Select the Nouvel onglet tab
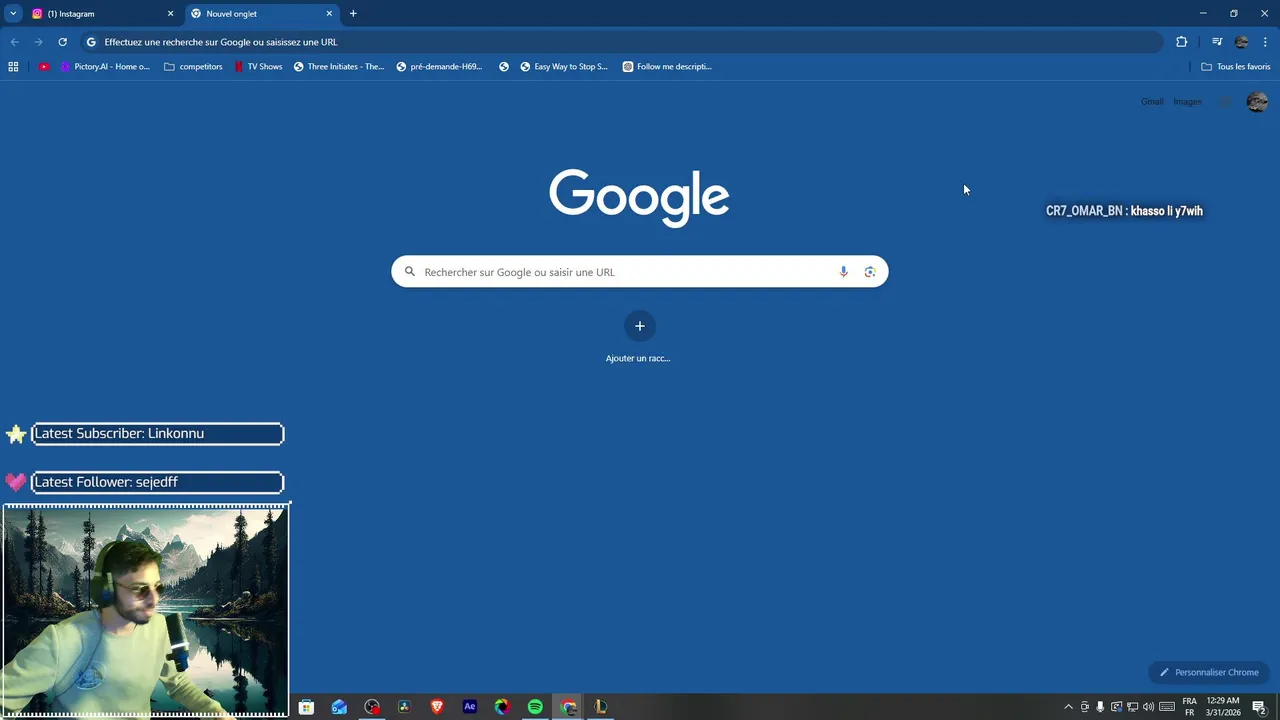Viewport: 1280px width, 720px height. [x=262, y=14]
